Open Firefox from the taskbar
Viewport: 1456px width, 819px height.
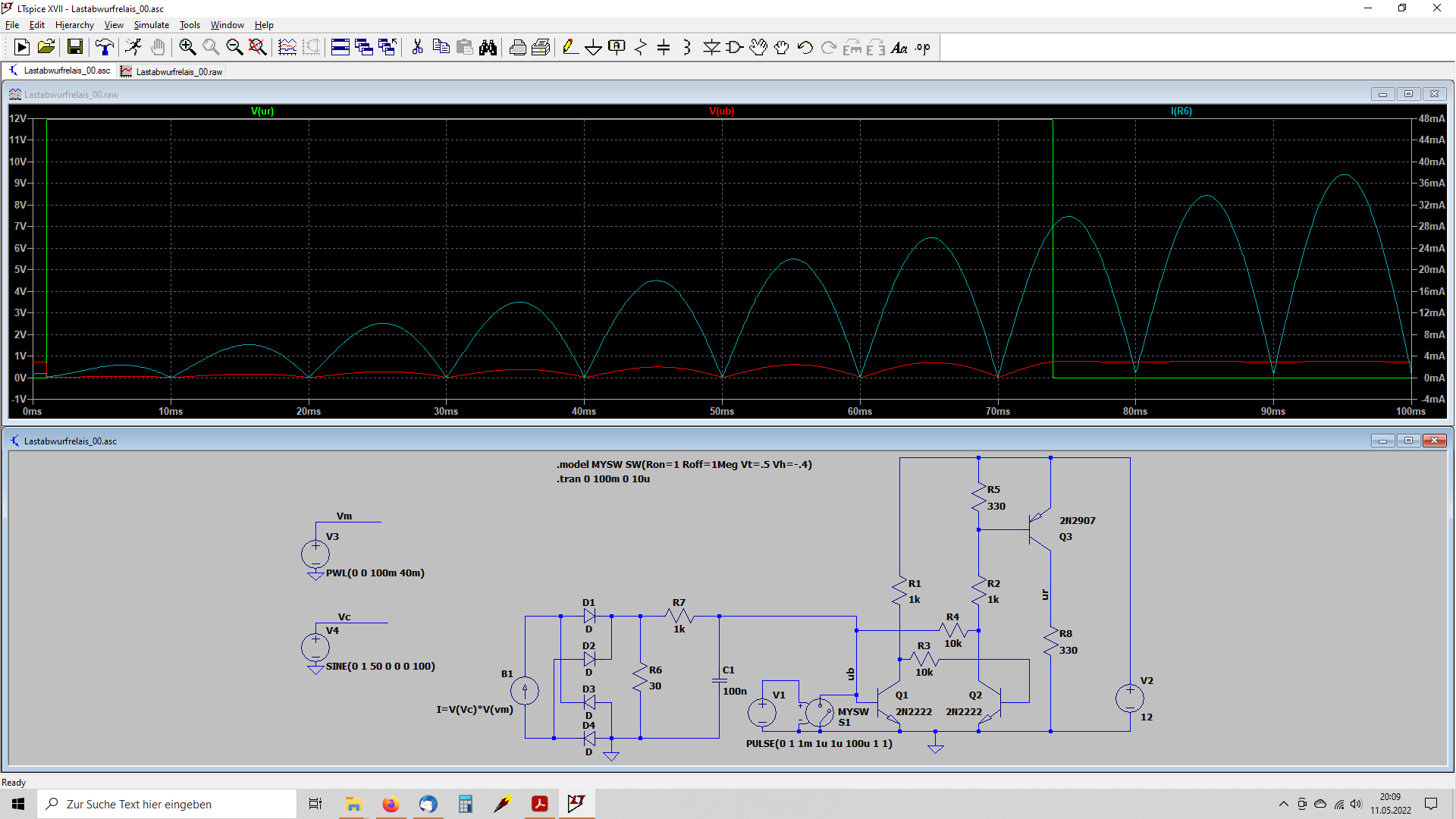391,804
